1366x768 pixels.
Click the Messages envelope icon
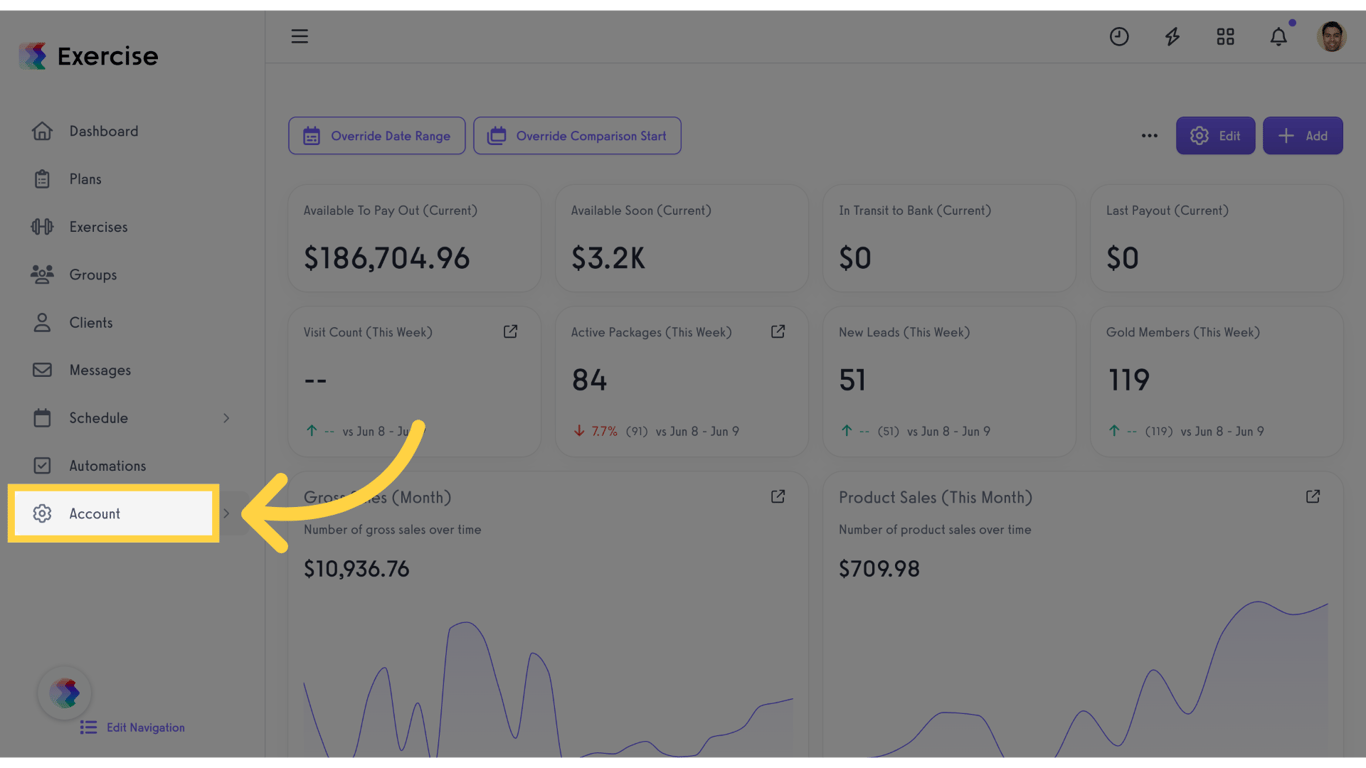pyautogui.click(x=42, y=370)
